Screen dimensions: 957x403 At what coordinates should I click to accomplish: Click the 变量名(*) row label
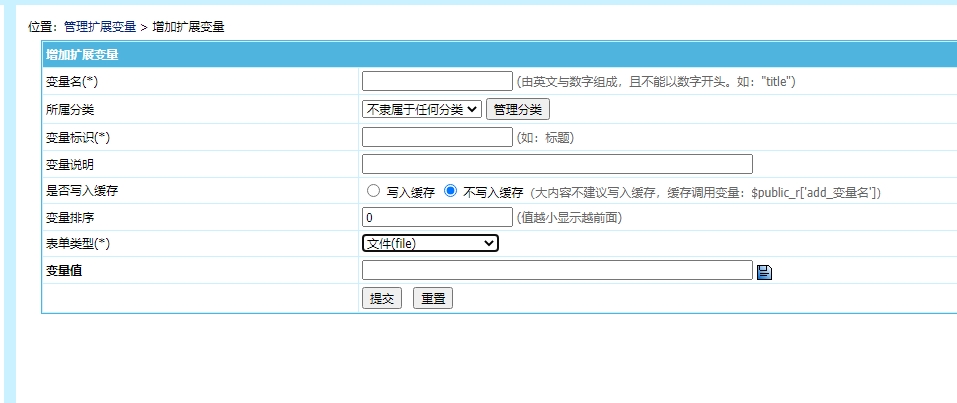point(72,82)
